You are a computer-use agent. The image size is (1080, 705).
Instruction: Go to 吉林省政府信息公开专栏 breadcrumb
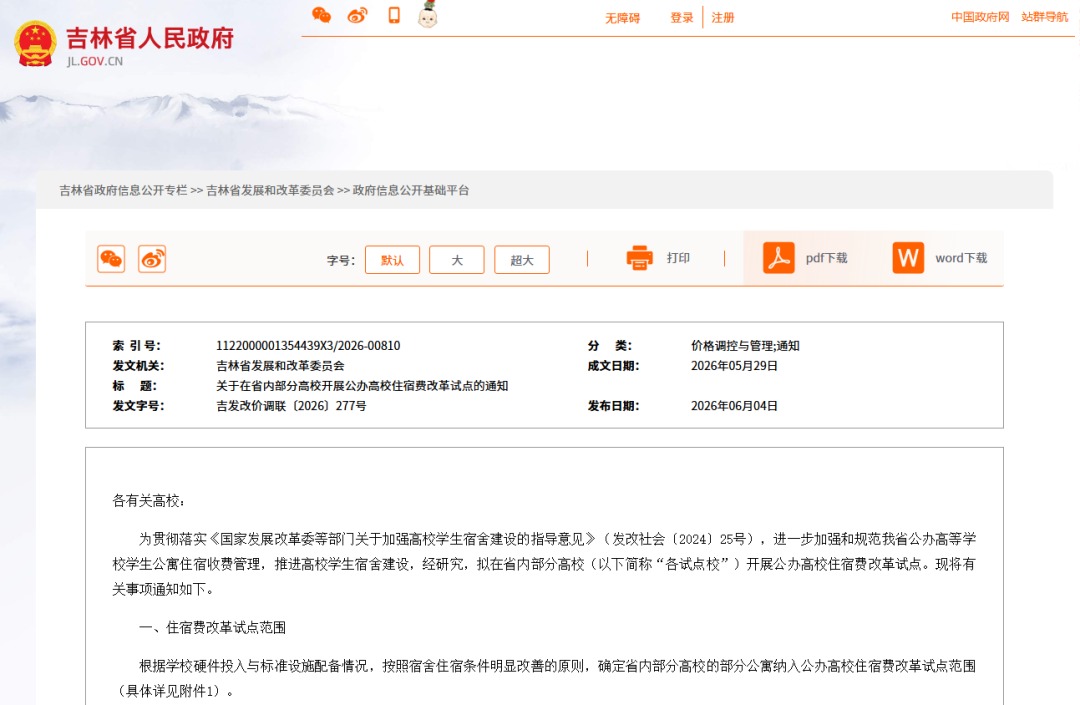pos(123,191)
